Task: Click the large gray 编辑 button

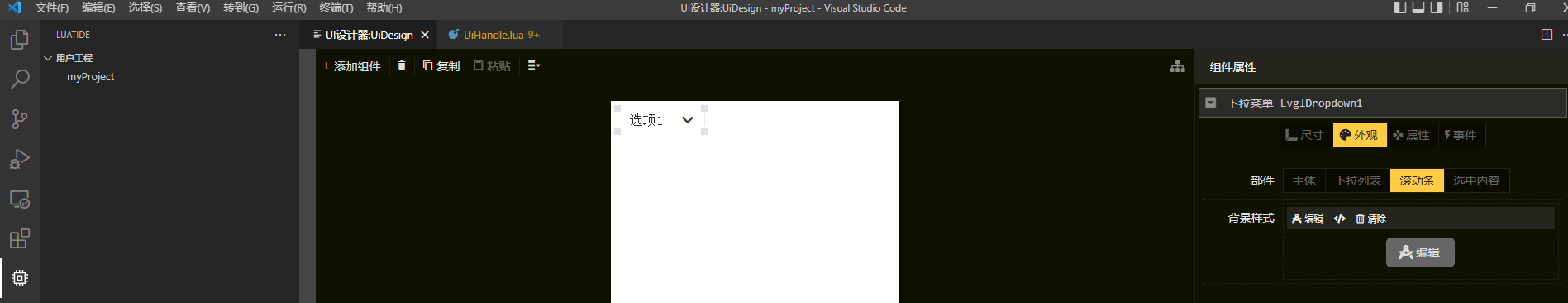Action: pos(1420,252)
